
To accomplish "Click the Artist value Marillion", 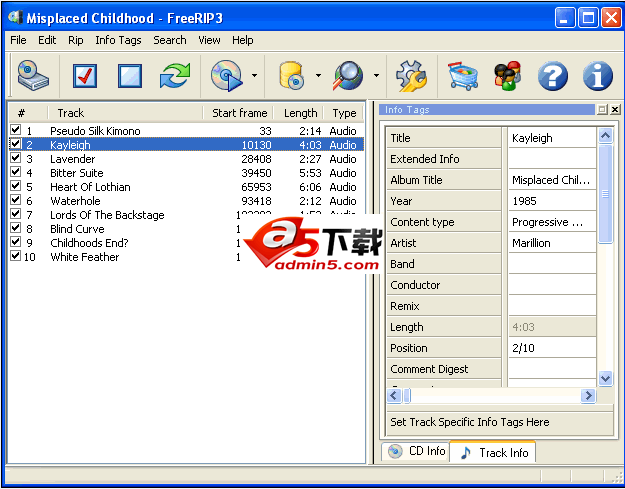I will coord(552,243).
